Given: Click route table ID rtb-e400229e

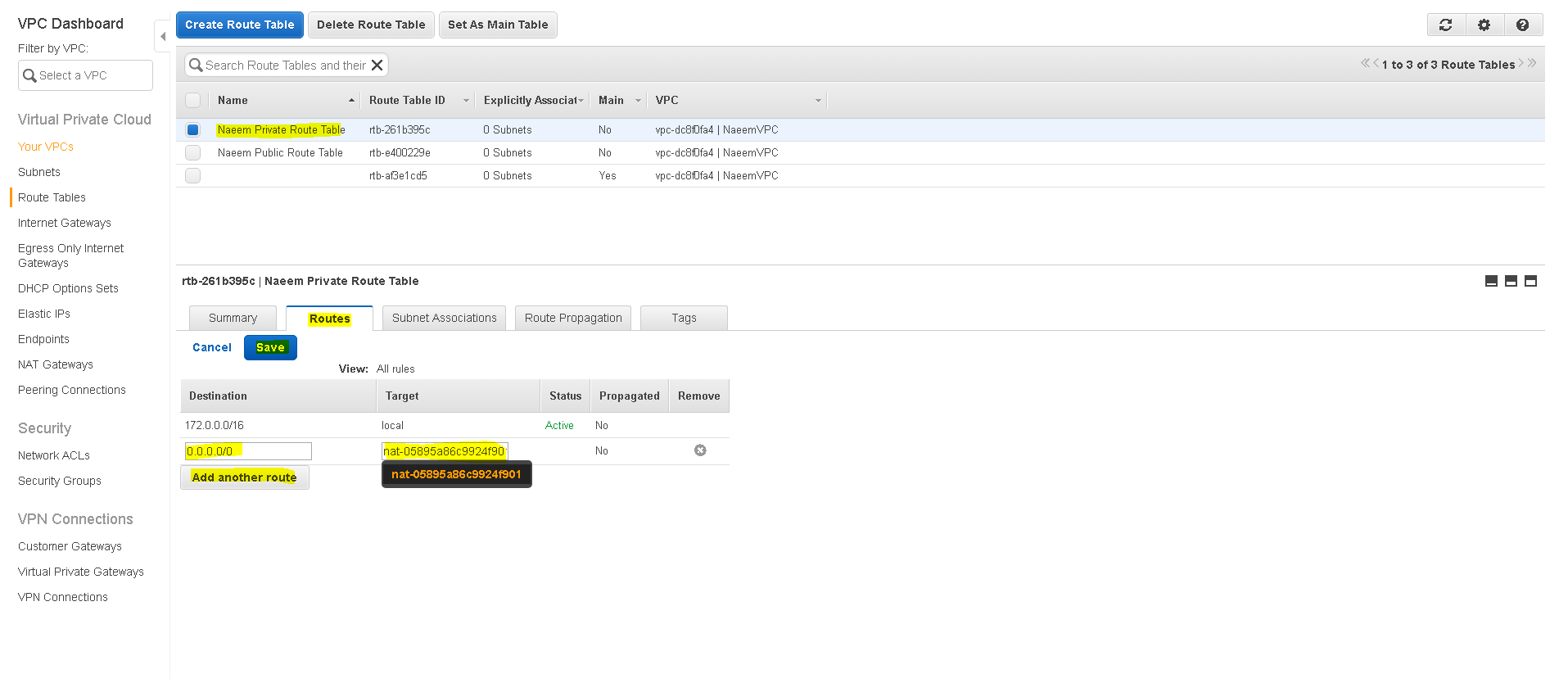Looking at the screenshot, I should click(x=400, y=152).
